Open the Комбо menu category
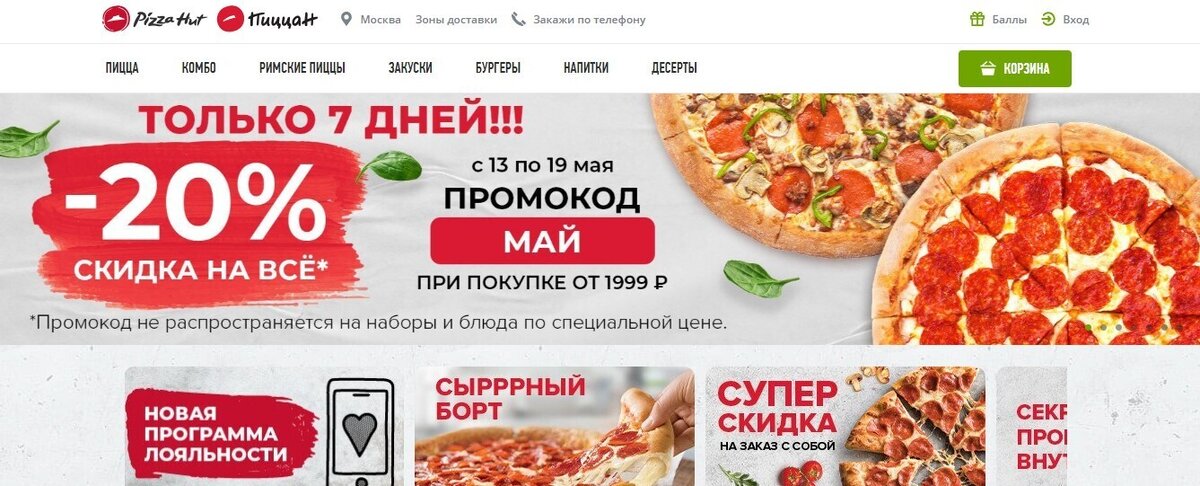This screenshot has width=1200, height=486. (x=199, y=69)
